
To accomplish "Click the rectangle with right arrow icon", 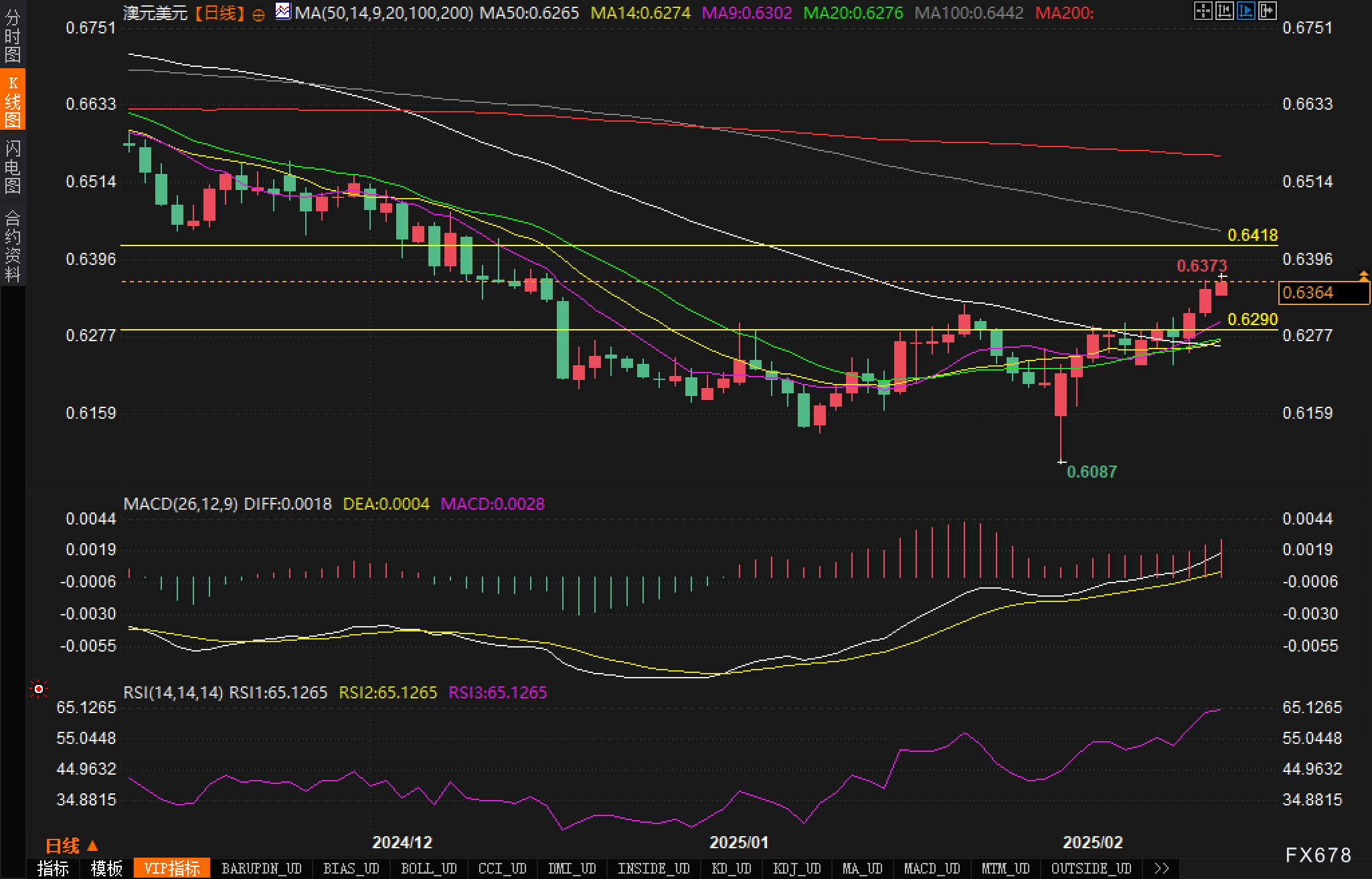I will tap(1267, 11).
